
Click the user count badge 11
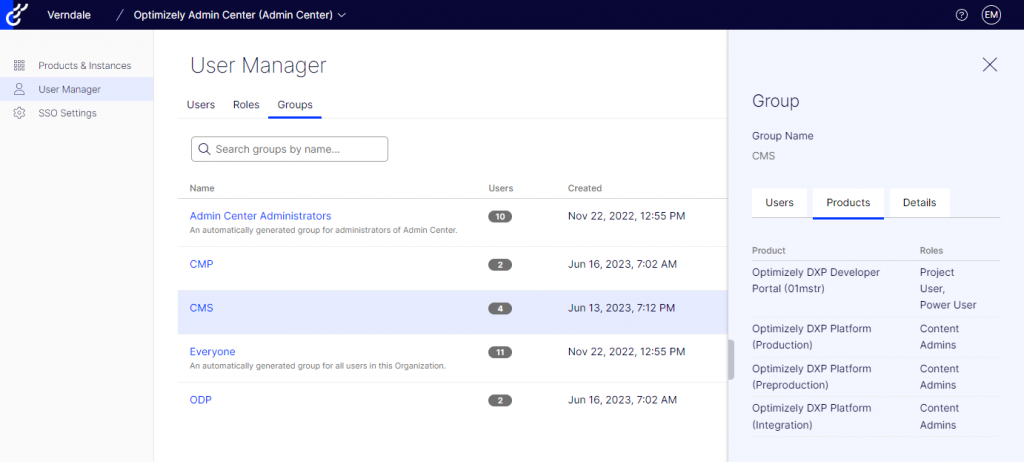500,352
